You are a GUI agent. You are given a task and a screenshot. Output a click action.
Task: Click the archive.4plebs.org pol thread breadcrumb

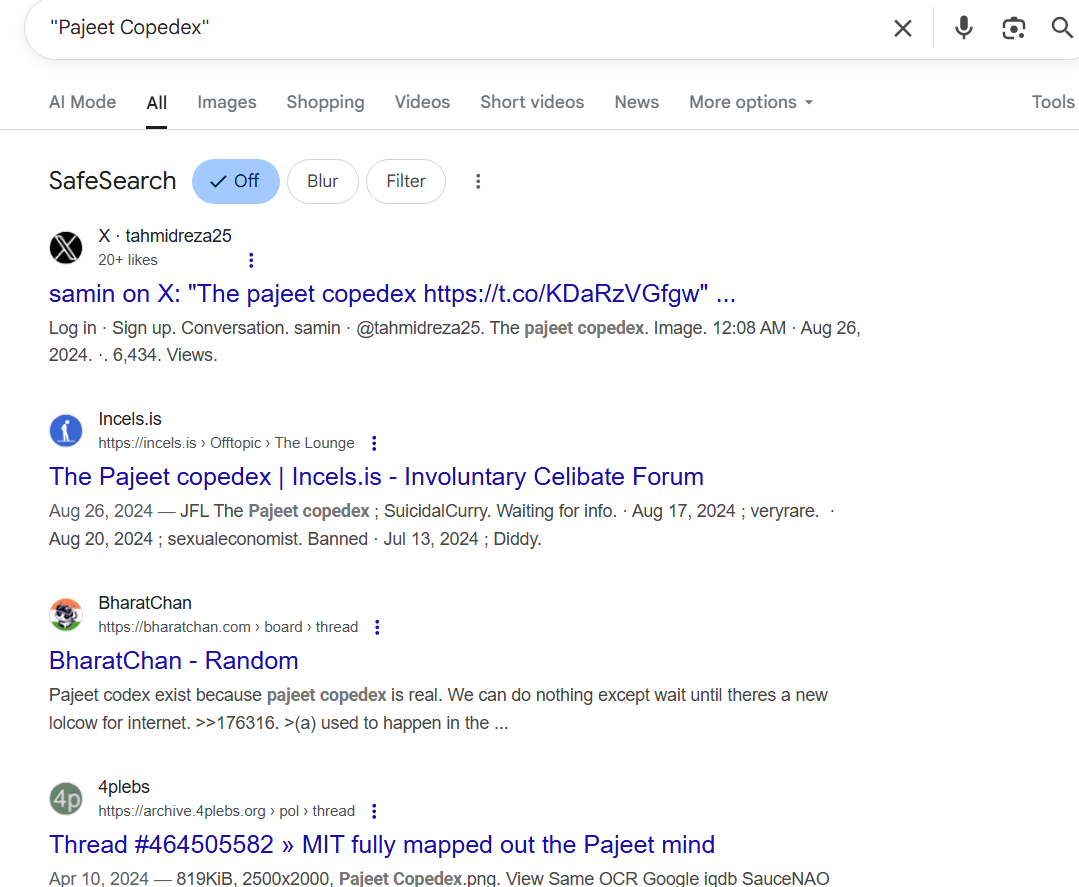click(x=226, y=811)
